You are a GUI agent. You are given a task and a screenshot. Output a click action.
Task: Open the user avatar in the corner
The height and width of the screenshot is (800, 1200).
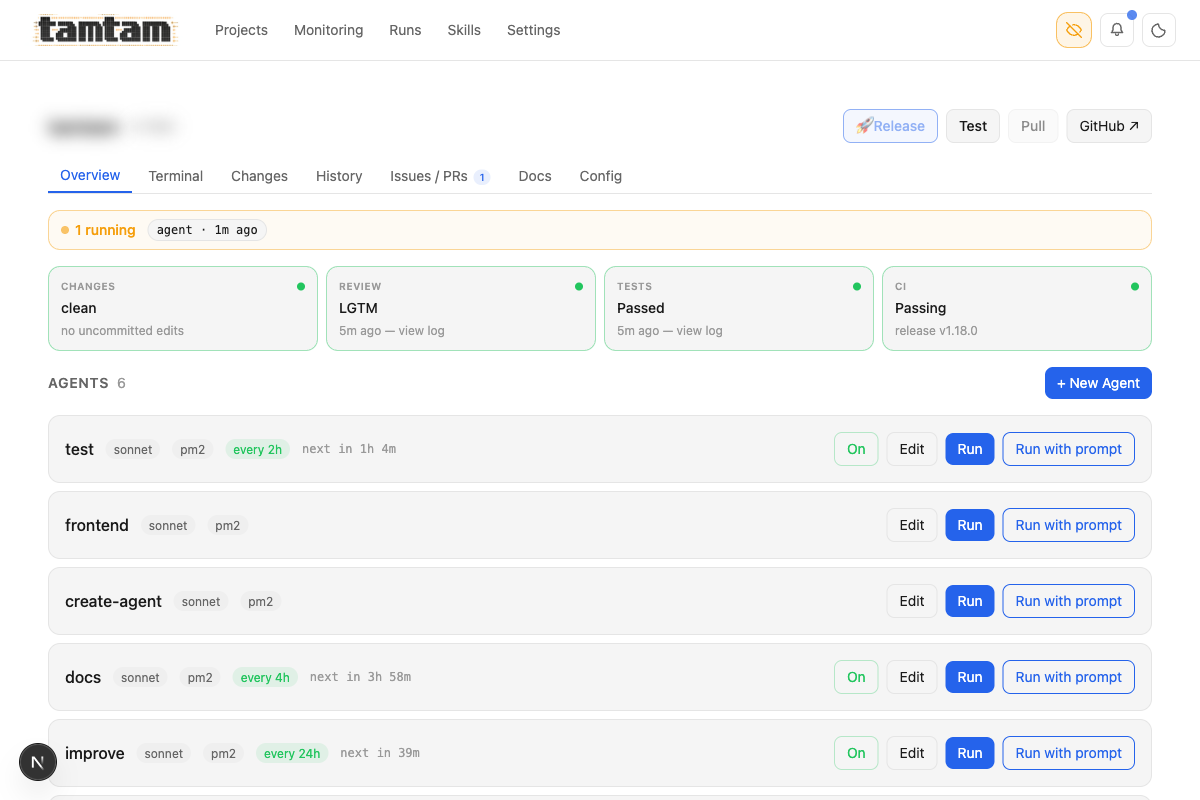coord(38,762)
